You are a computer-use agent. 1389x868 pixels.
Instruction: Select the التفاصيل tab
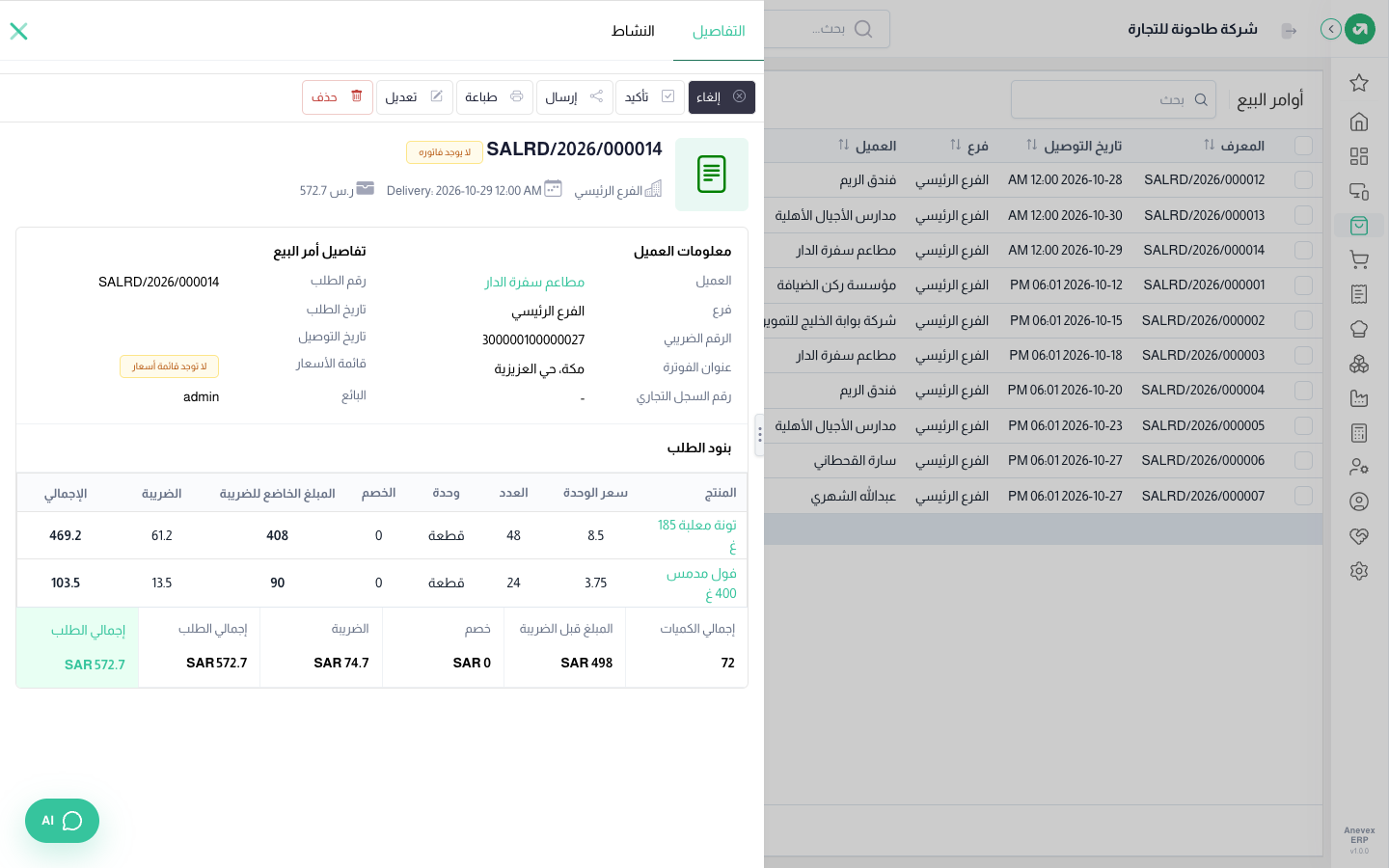[719, 31]
